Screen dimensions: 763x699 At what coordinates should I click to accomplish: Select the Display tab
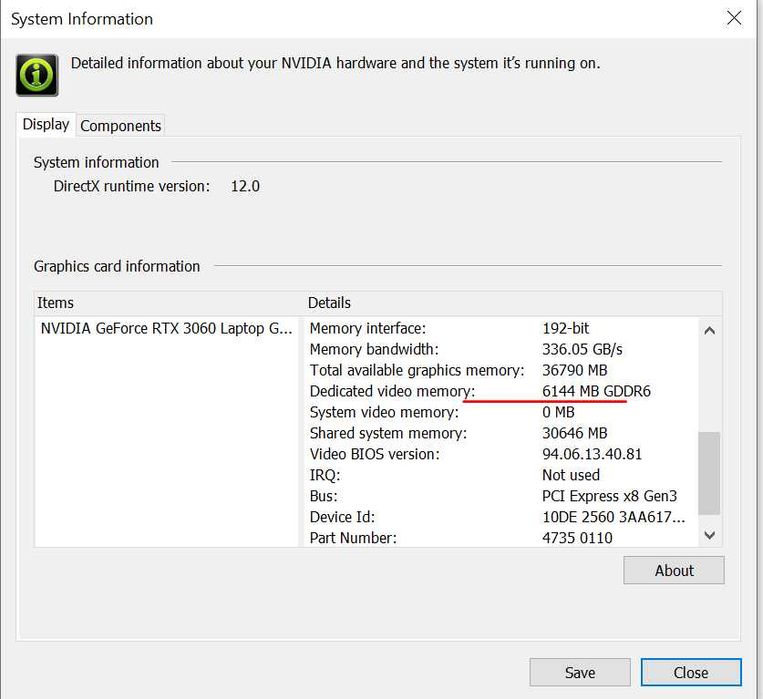coord(46,124)
